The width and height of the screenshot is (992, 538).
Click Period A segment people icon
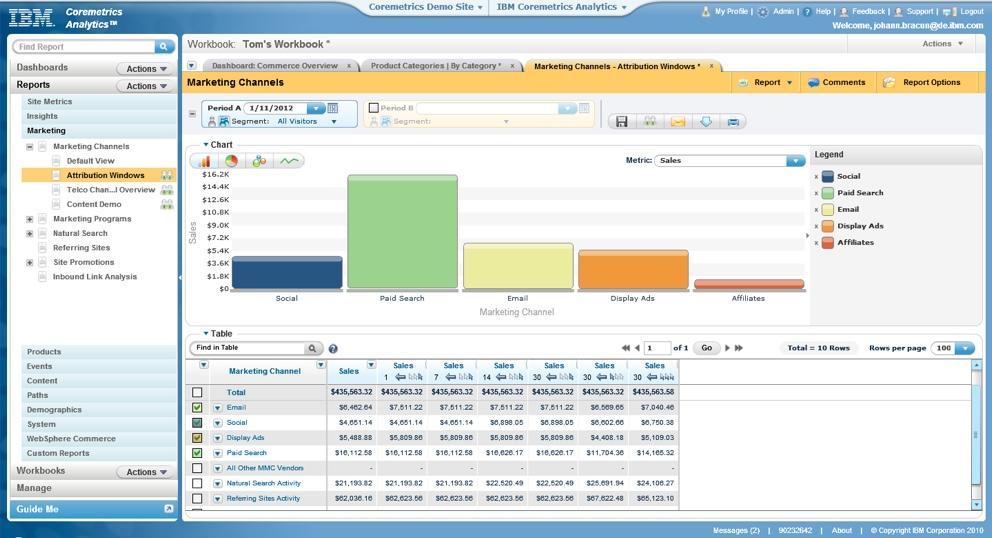[224, 122]
